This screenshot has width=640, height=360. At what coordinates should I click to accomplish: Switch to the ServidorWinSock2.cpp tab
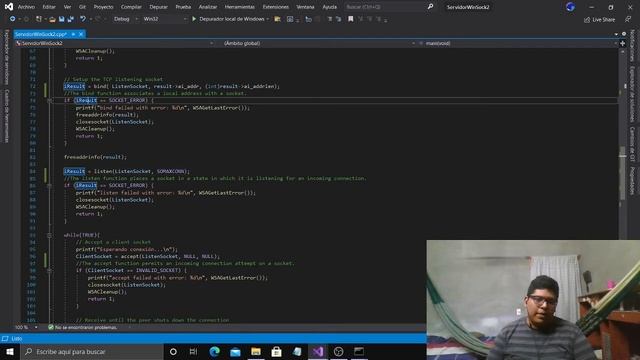click(41, 34)
